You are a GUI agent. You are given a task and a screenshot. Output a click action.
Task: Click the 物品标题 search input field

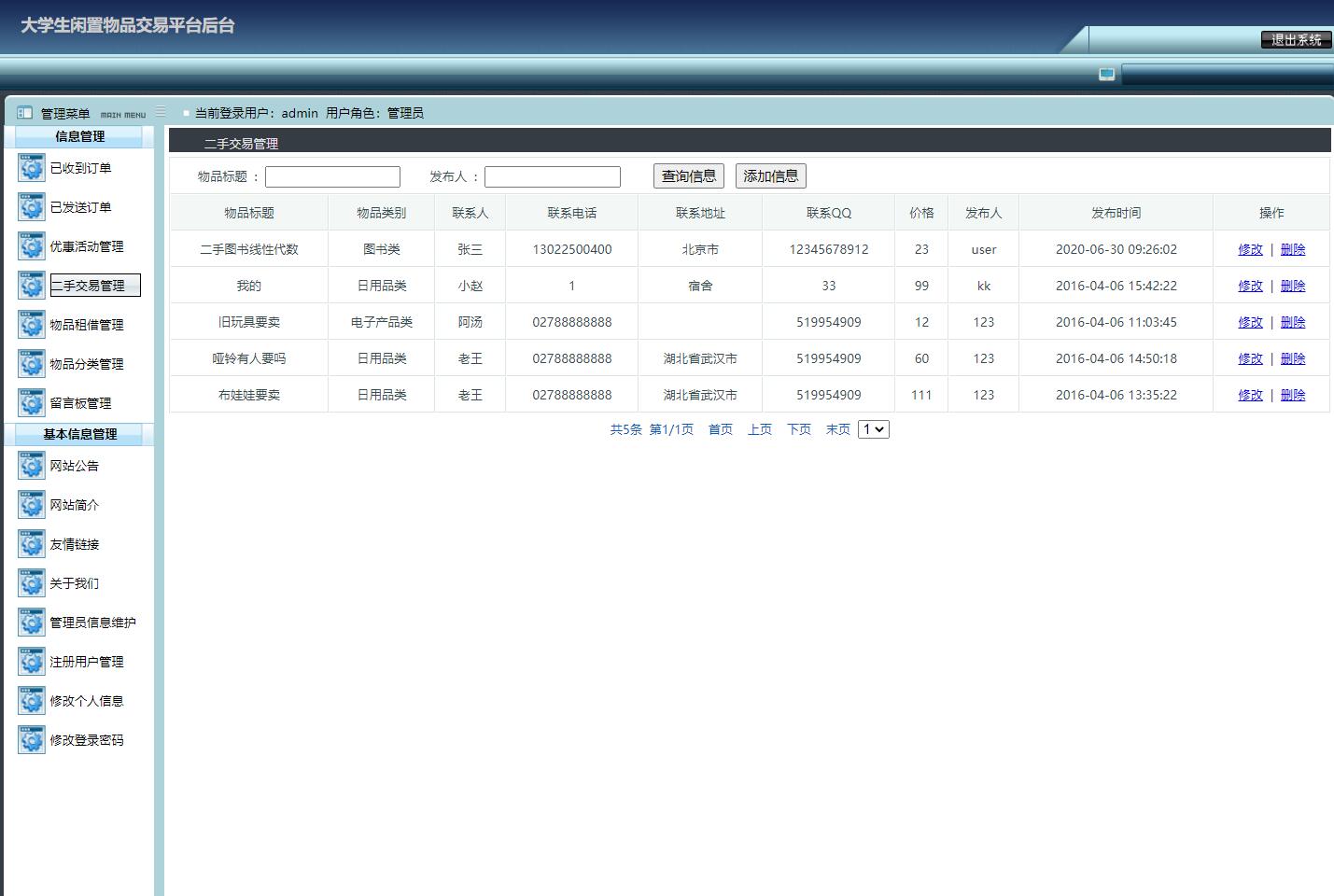(x=331, y=176)
